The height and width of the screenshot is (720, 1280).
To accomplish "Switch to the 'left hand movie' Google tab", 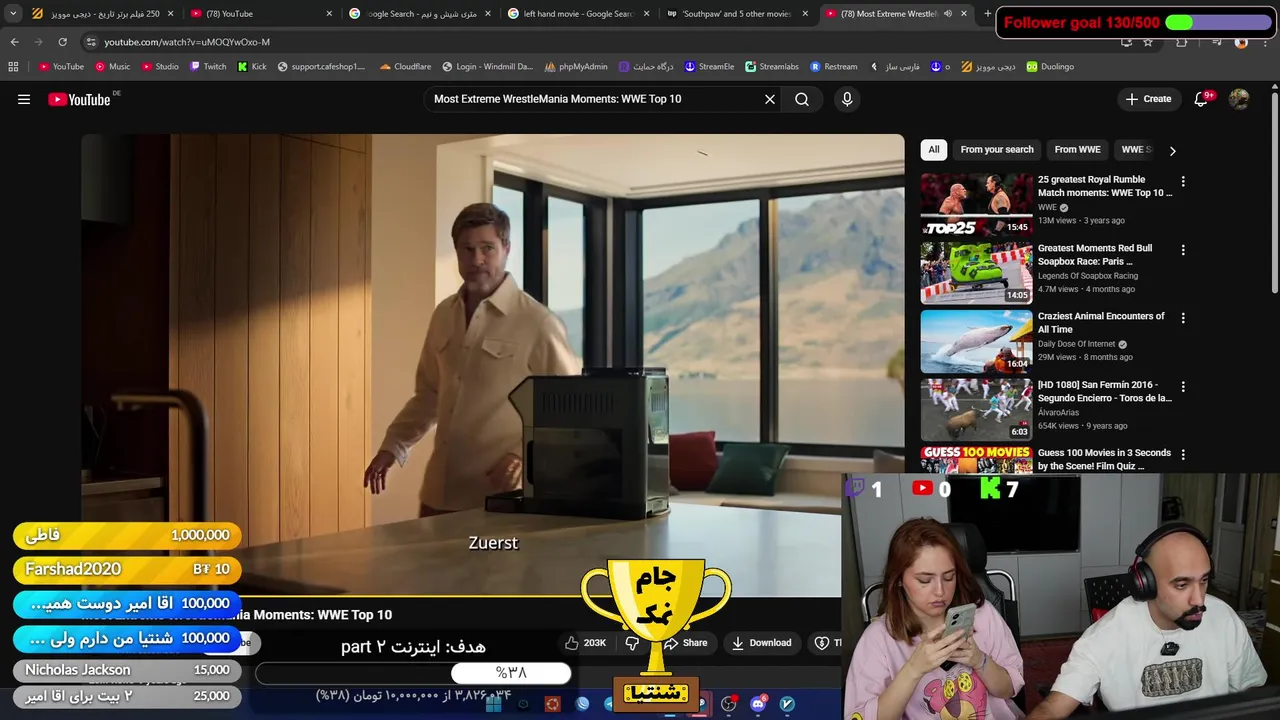I will tap(578, 14).
